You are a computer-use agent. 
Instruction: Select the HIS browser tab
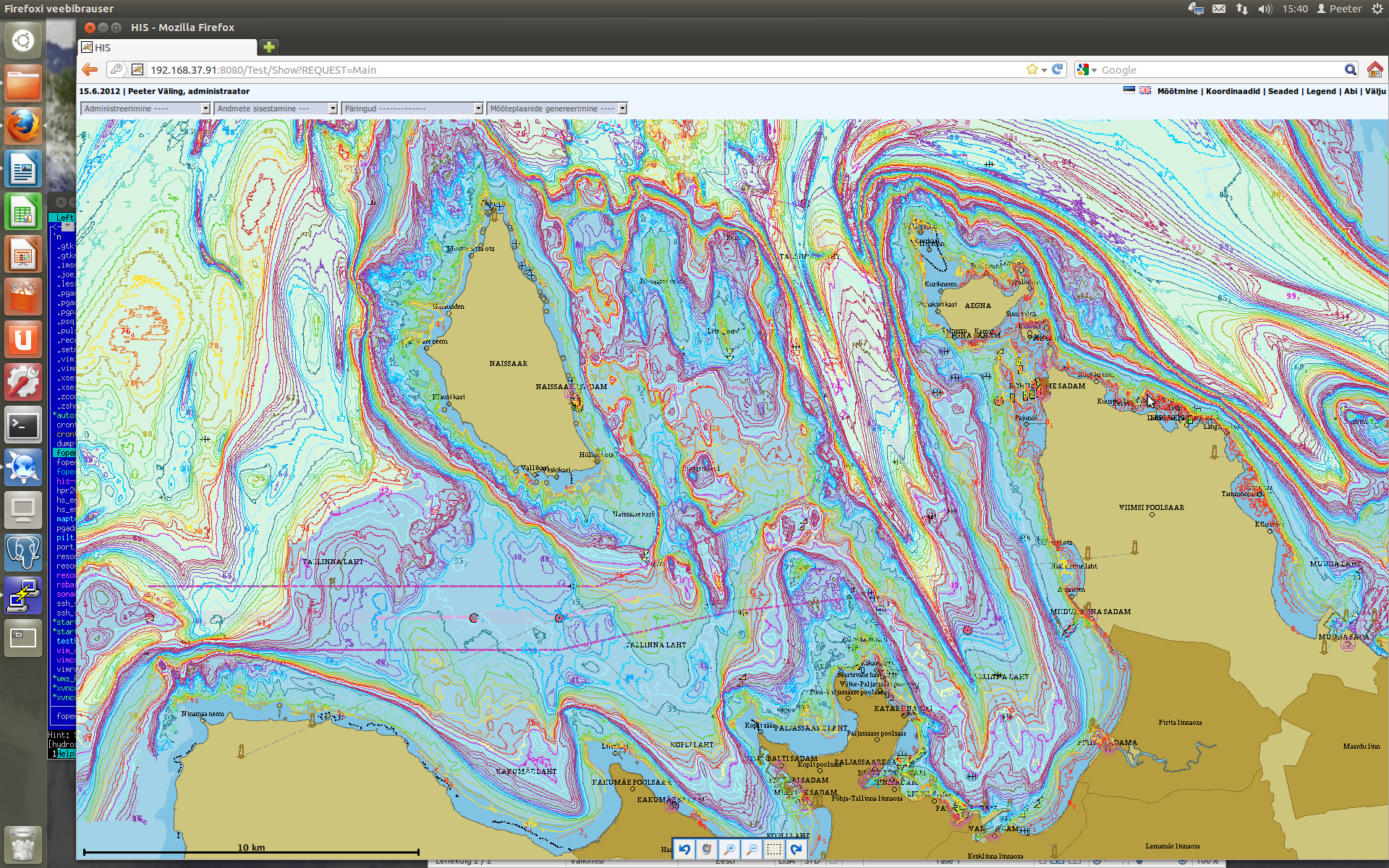click(168, 48)
